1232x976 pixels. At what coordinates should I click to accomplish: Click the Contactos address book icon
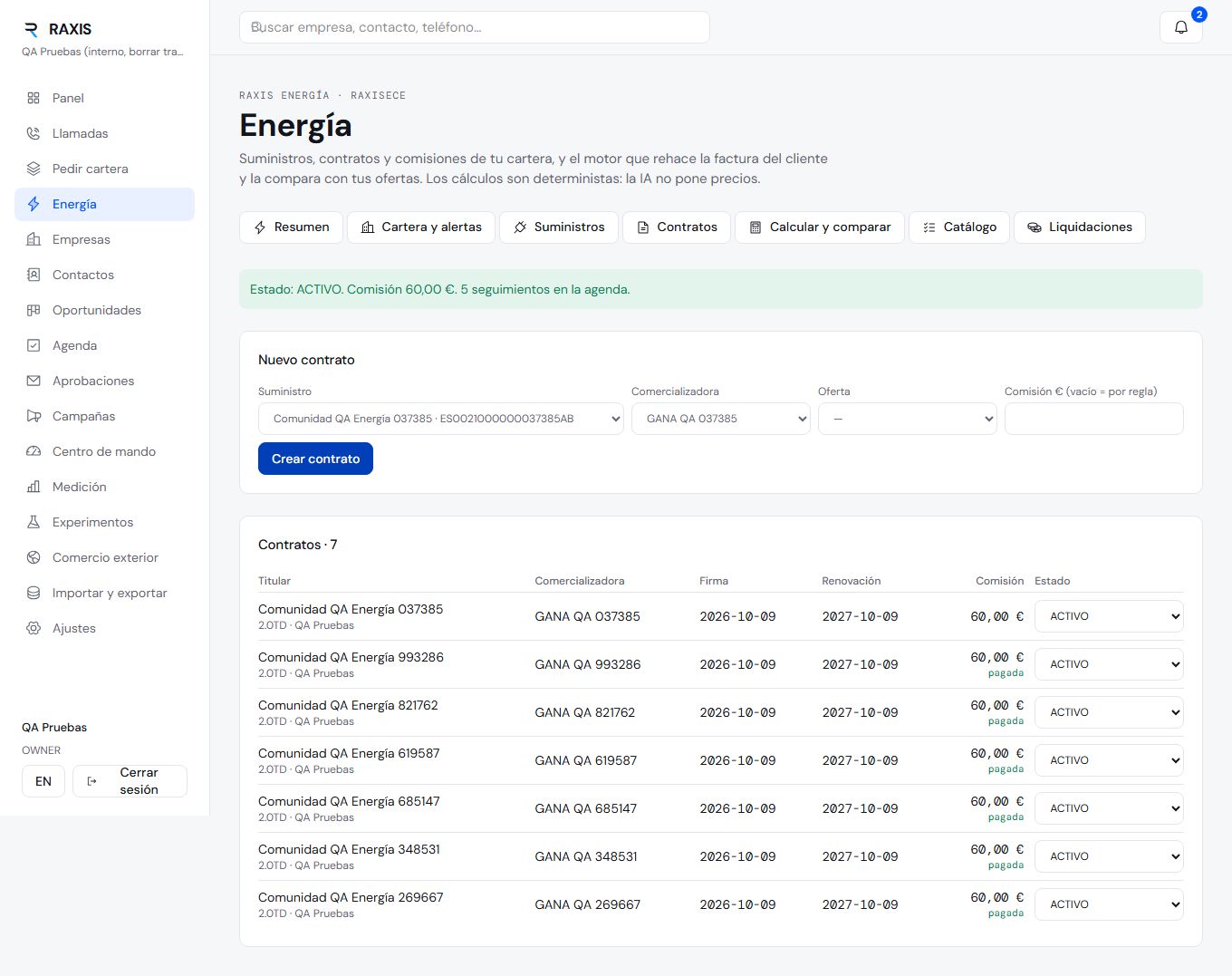(x=34, y=275)
